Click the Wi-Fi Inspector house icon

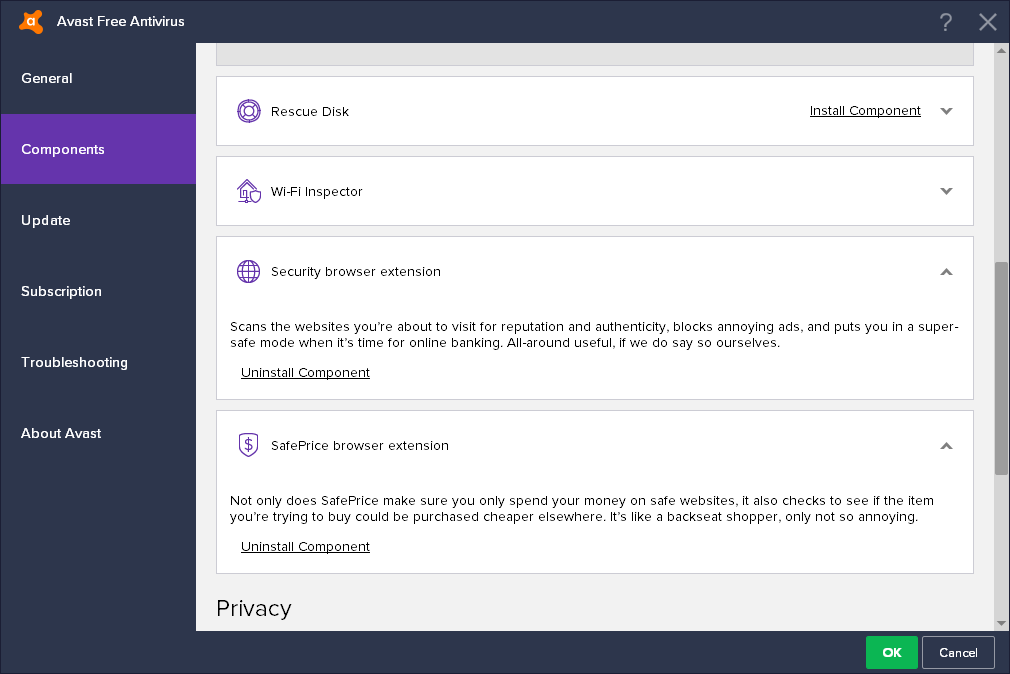click(x=248, y=191)
